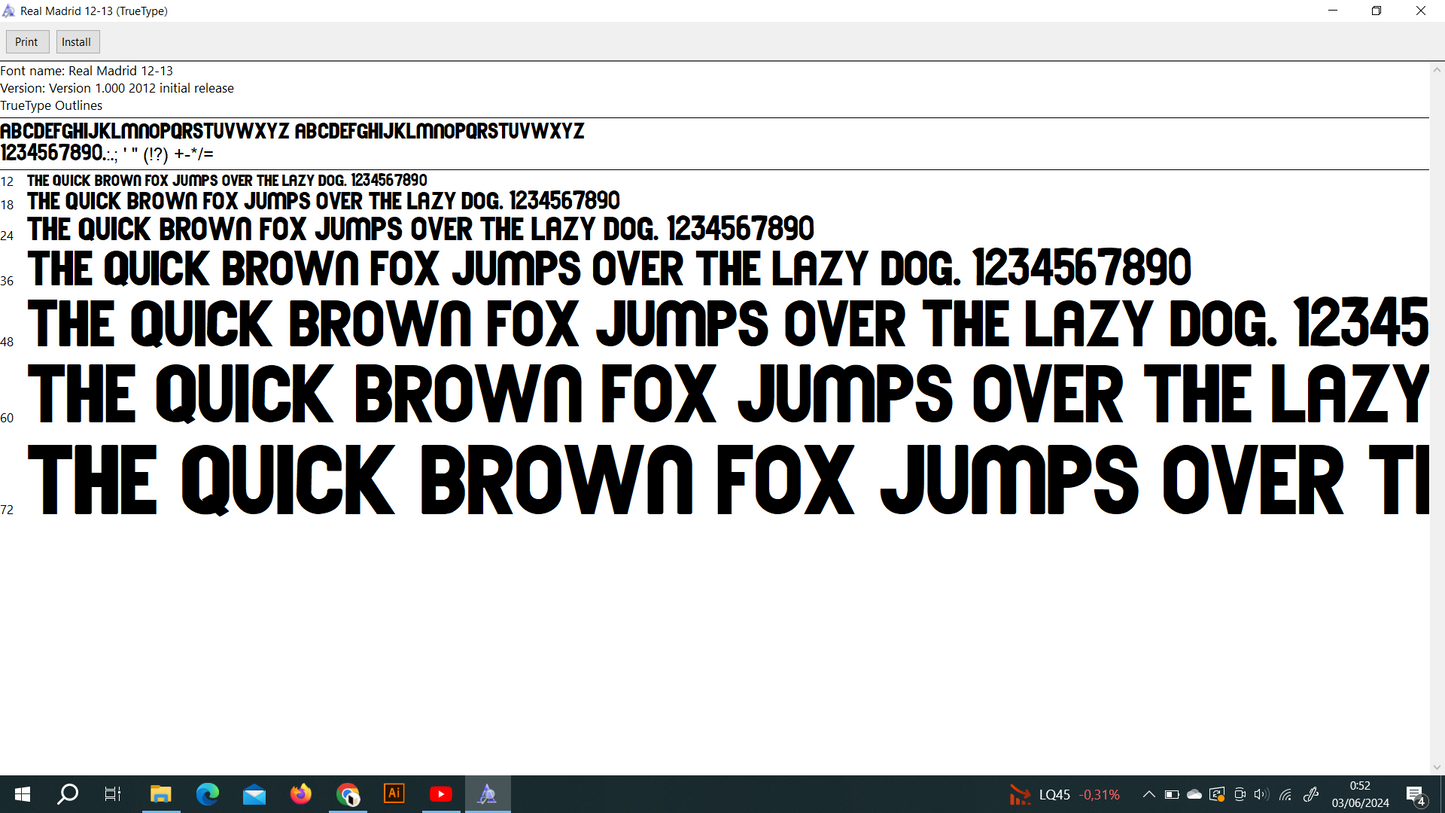
Task: Show hidden system tray icons
Action: (x=1149, y=795)
